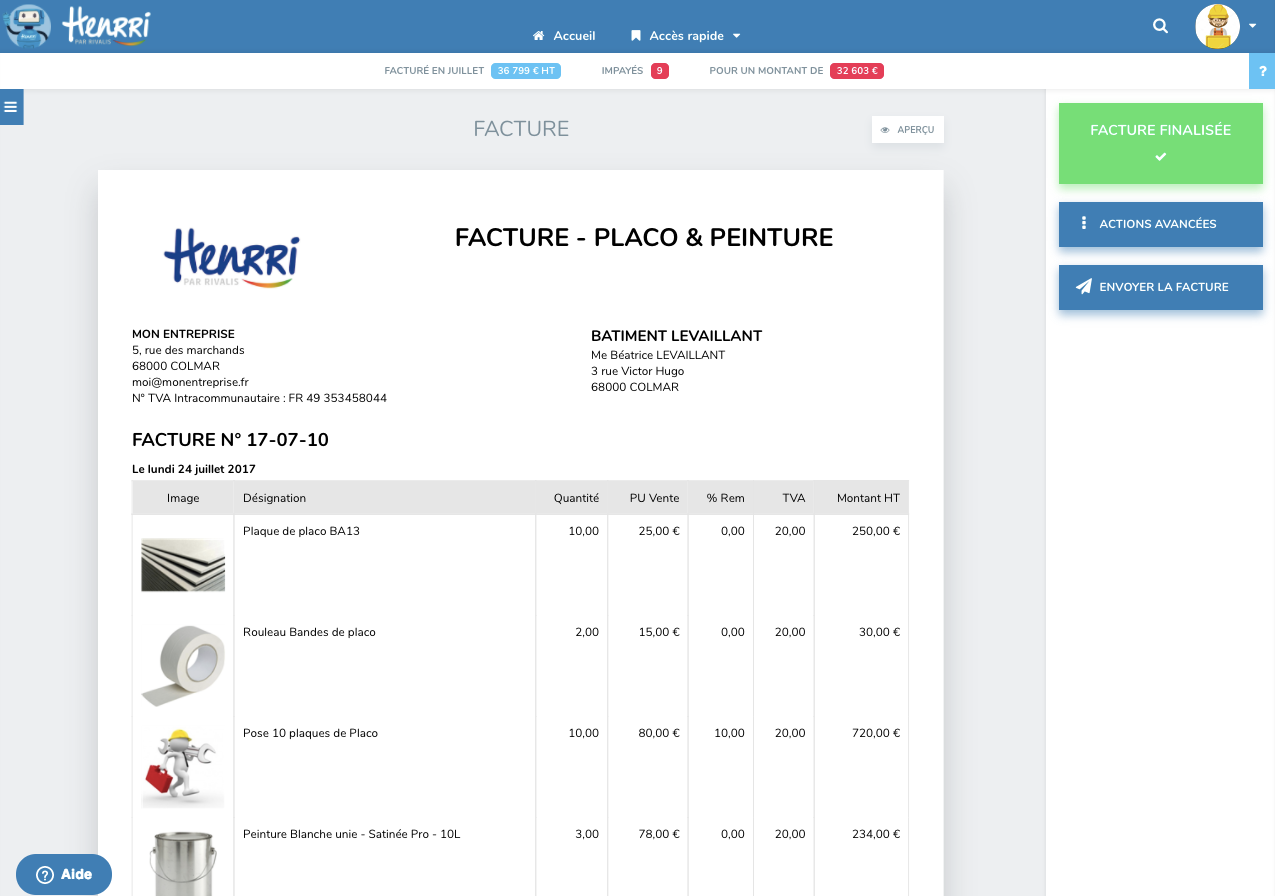Toggle the Facture finalisée status button
This screenshot has height=896, width=1275.
tap(1160, 143)
